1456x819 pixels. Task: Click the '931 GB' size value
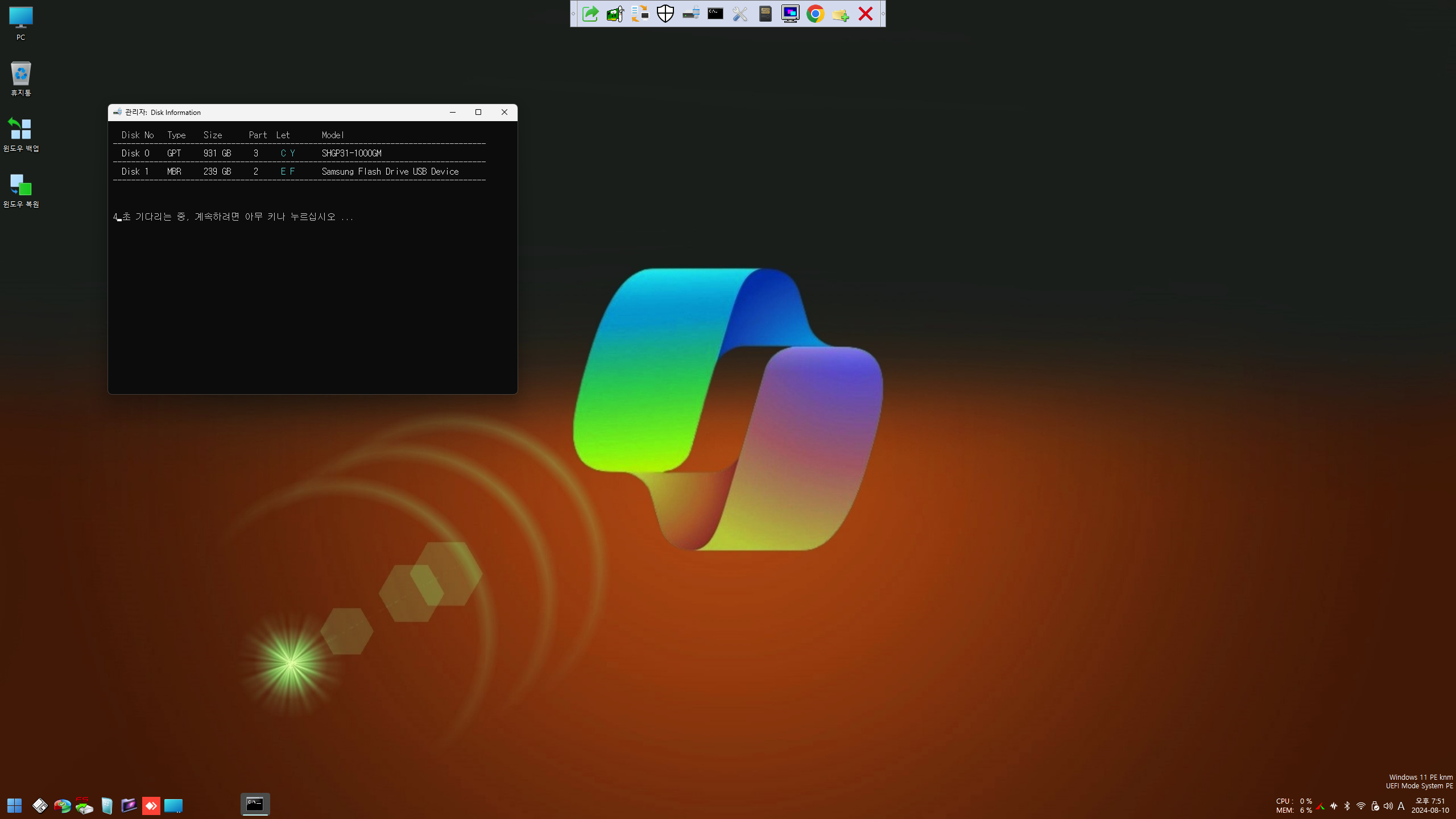[217, 153]
